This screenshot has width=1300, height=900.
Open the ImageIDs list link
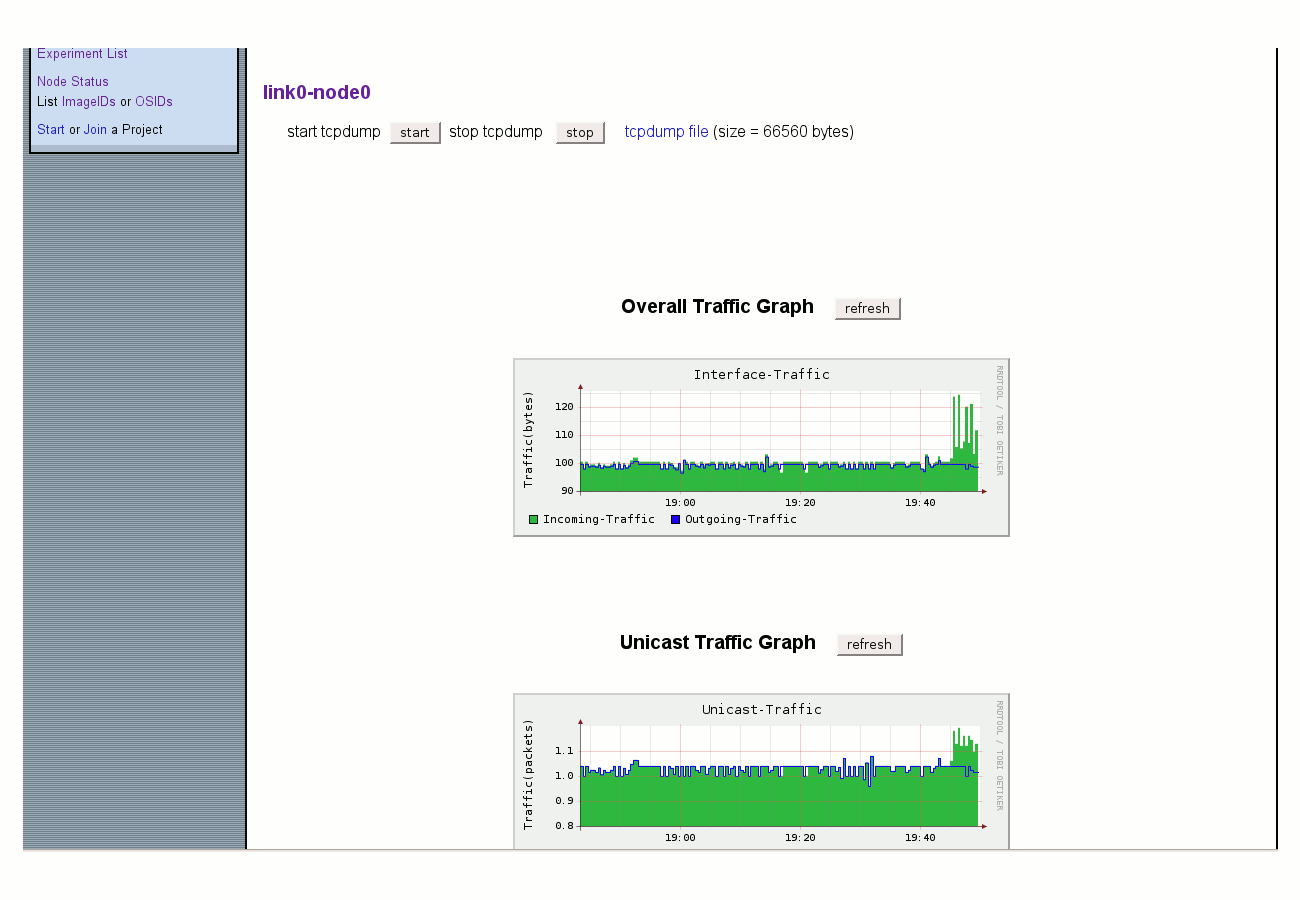click(89, 102)
